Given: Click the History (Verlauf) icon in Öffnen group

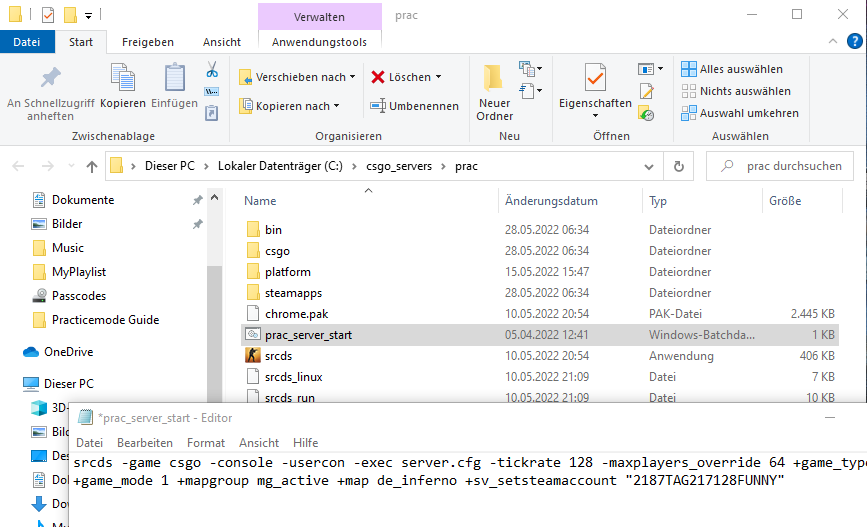Looking at the screenshot, I should pos(646,113).
